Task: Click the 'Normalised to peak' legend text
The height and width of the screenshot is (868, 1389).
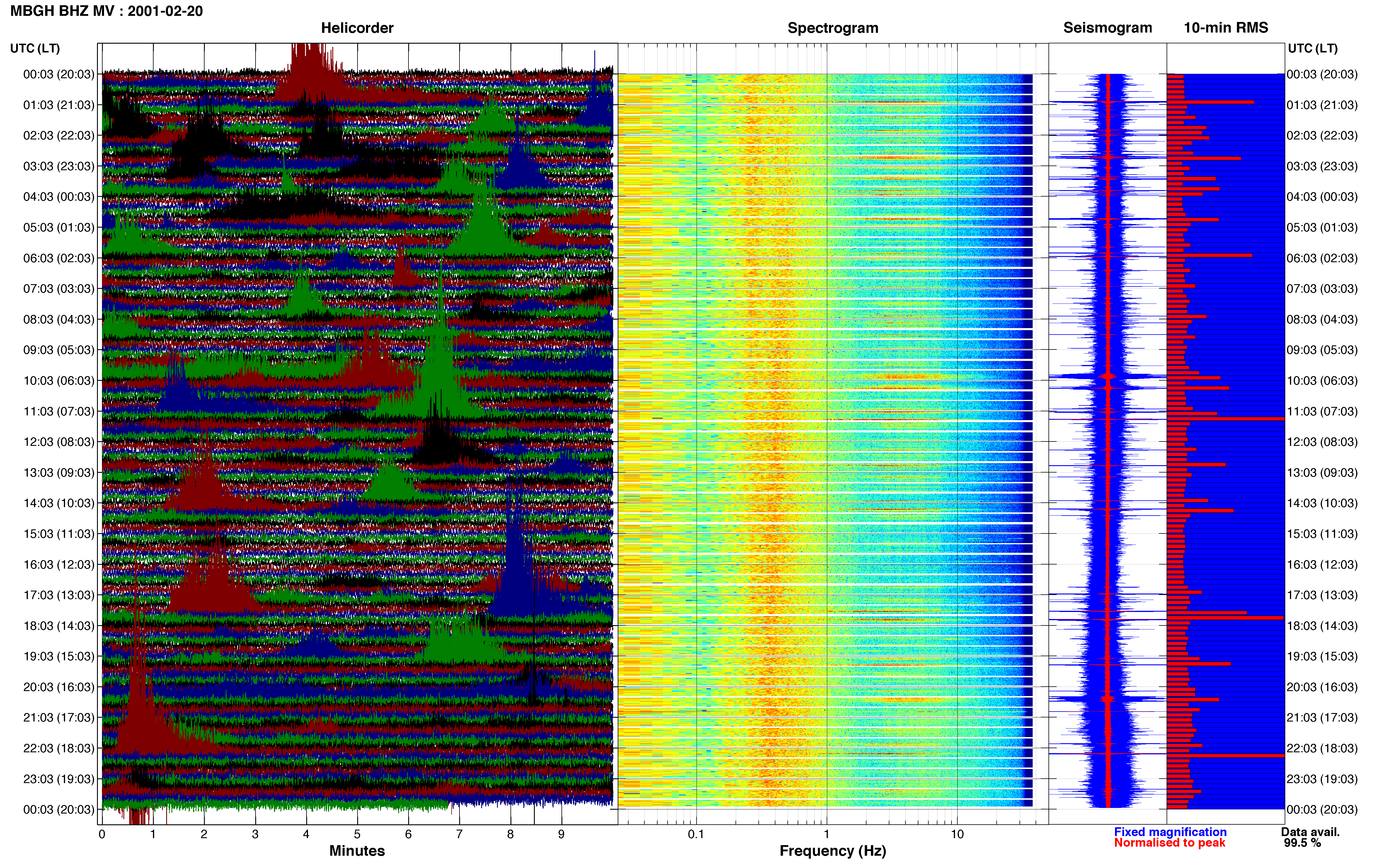Action: tap(1170, 843)
